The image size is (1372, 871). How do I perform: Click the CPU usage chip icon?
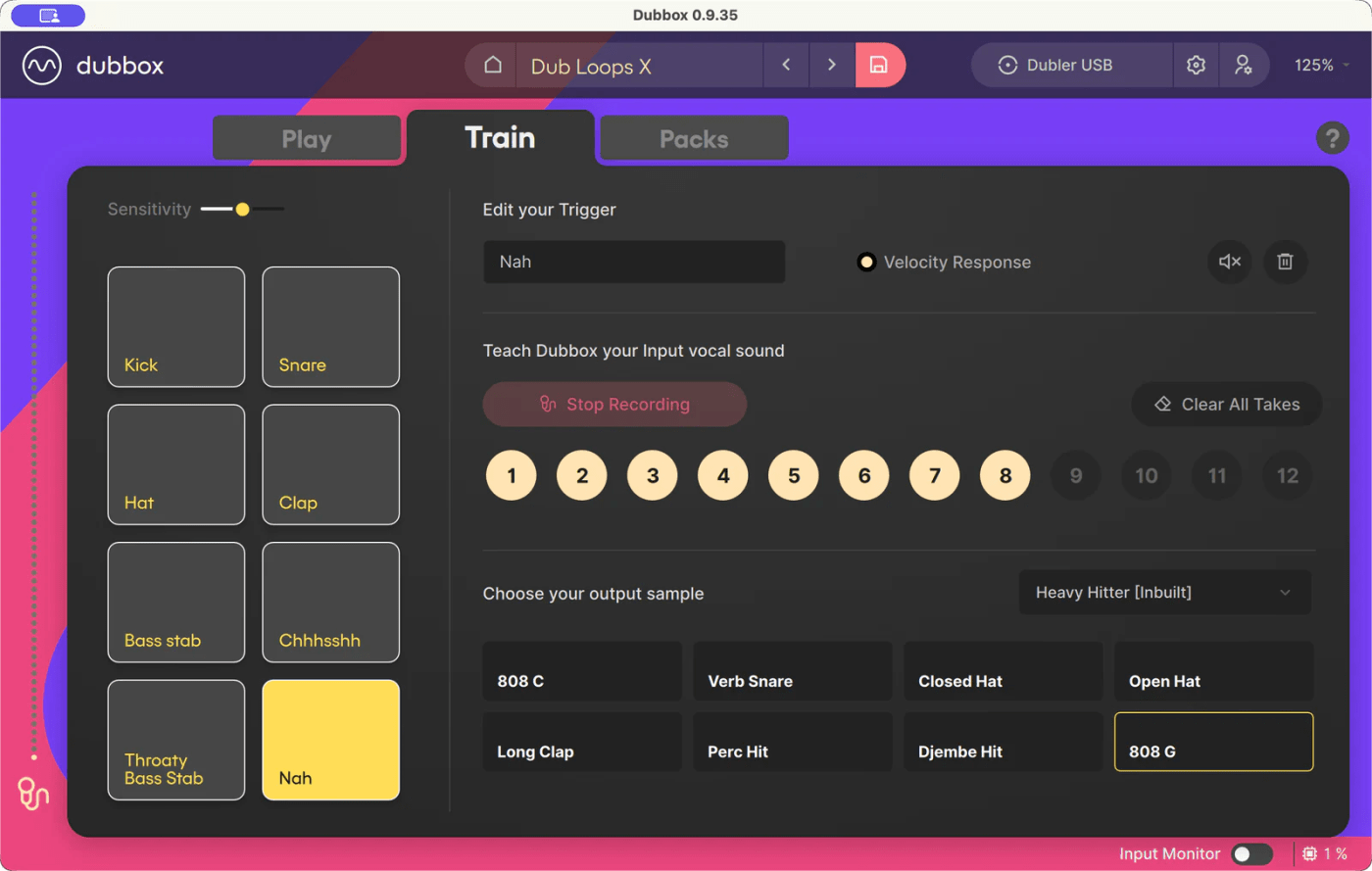tap(1310, 854)
